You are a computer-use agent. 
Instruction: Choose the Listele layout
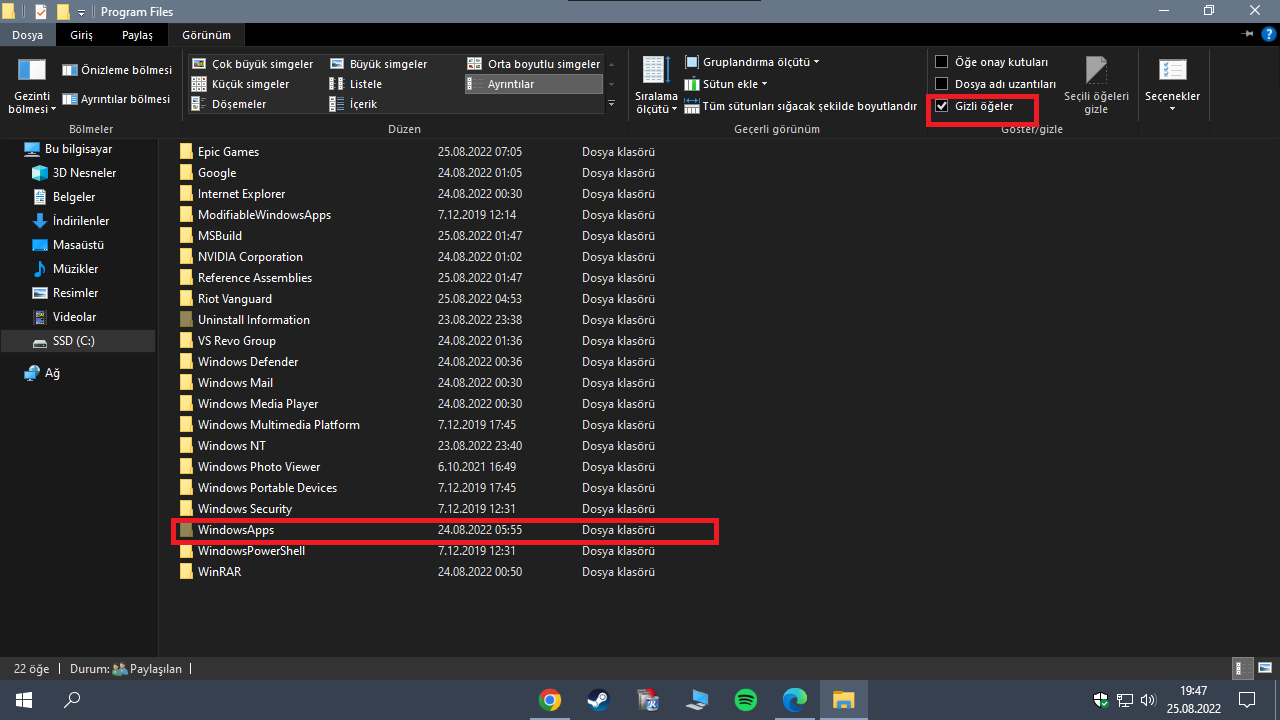coord(356,84)
